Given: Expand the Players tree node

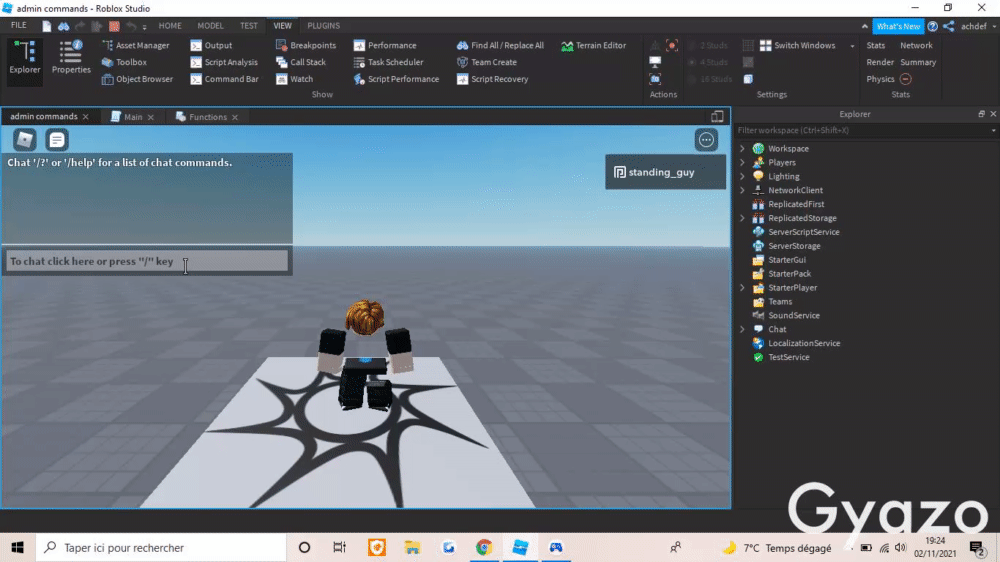Looking at the screenshot, I should tap(742, 163).
